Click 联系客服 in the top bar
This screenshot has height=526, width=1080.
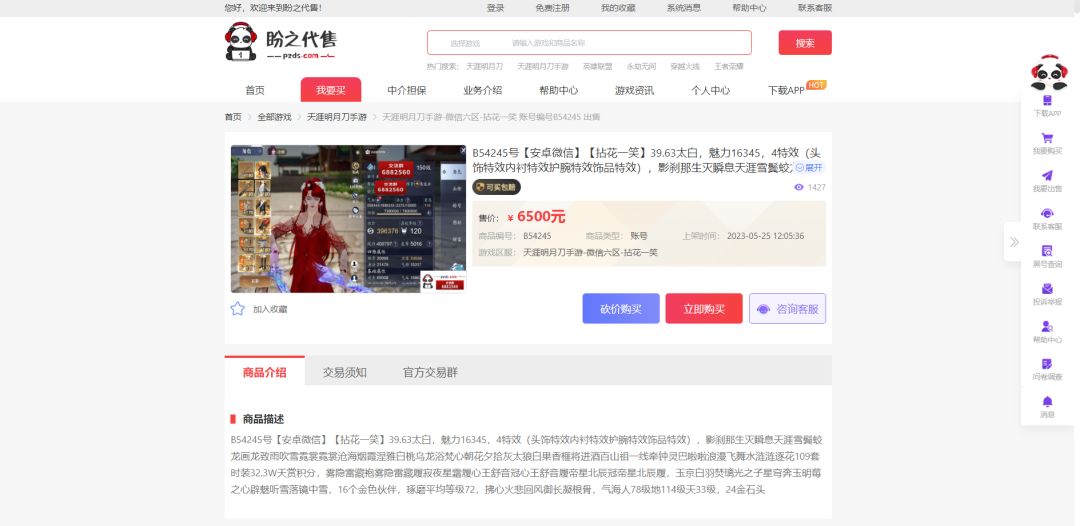click(815, 8)
